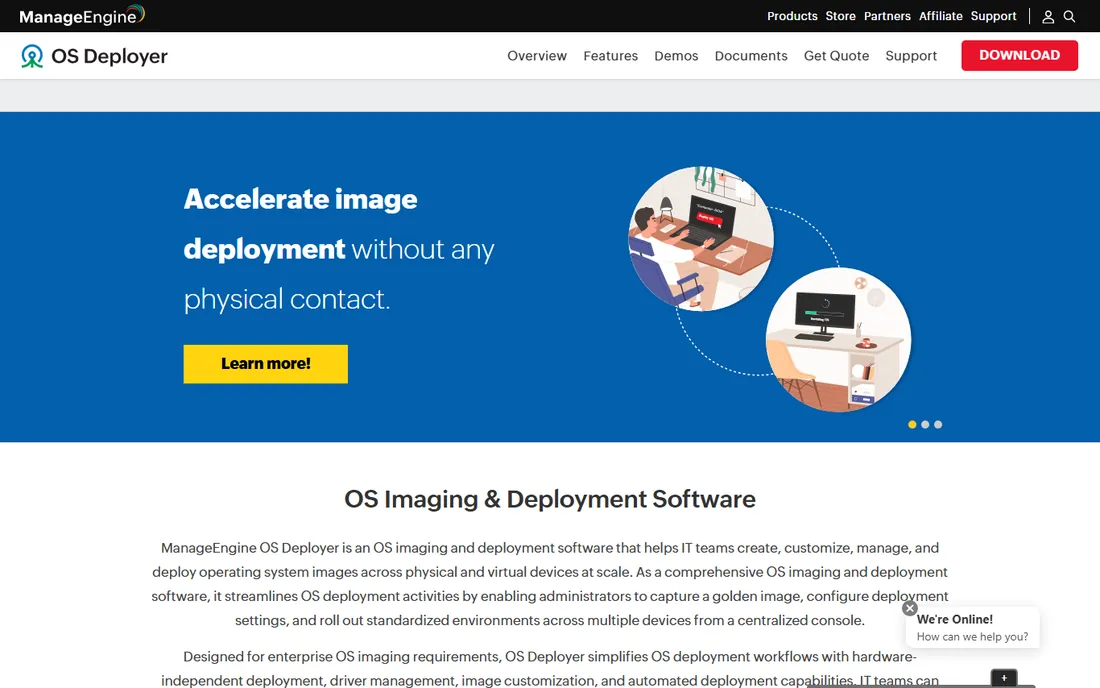Open Partners in the top bar
Image resolution: width=1100 pixels, height=688 pixels.
tap(887, 16)
